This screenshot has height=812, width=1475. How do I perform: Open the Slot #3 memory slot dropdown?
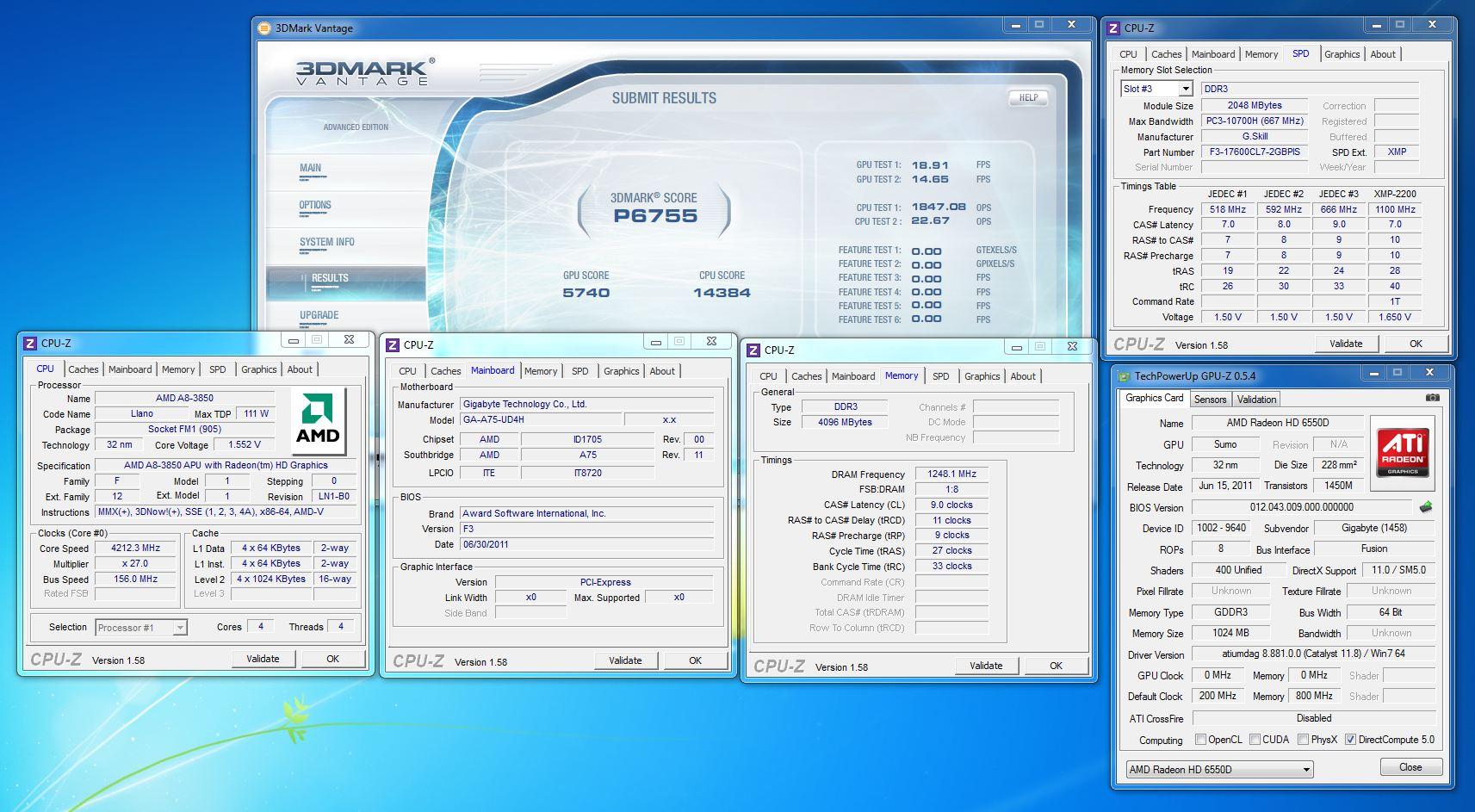click(1185, 89)
